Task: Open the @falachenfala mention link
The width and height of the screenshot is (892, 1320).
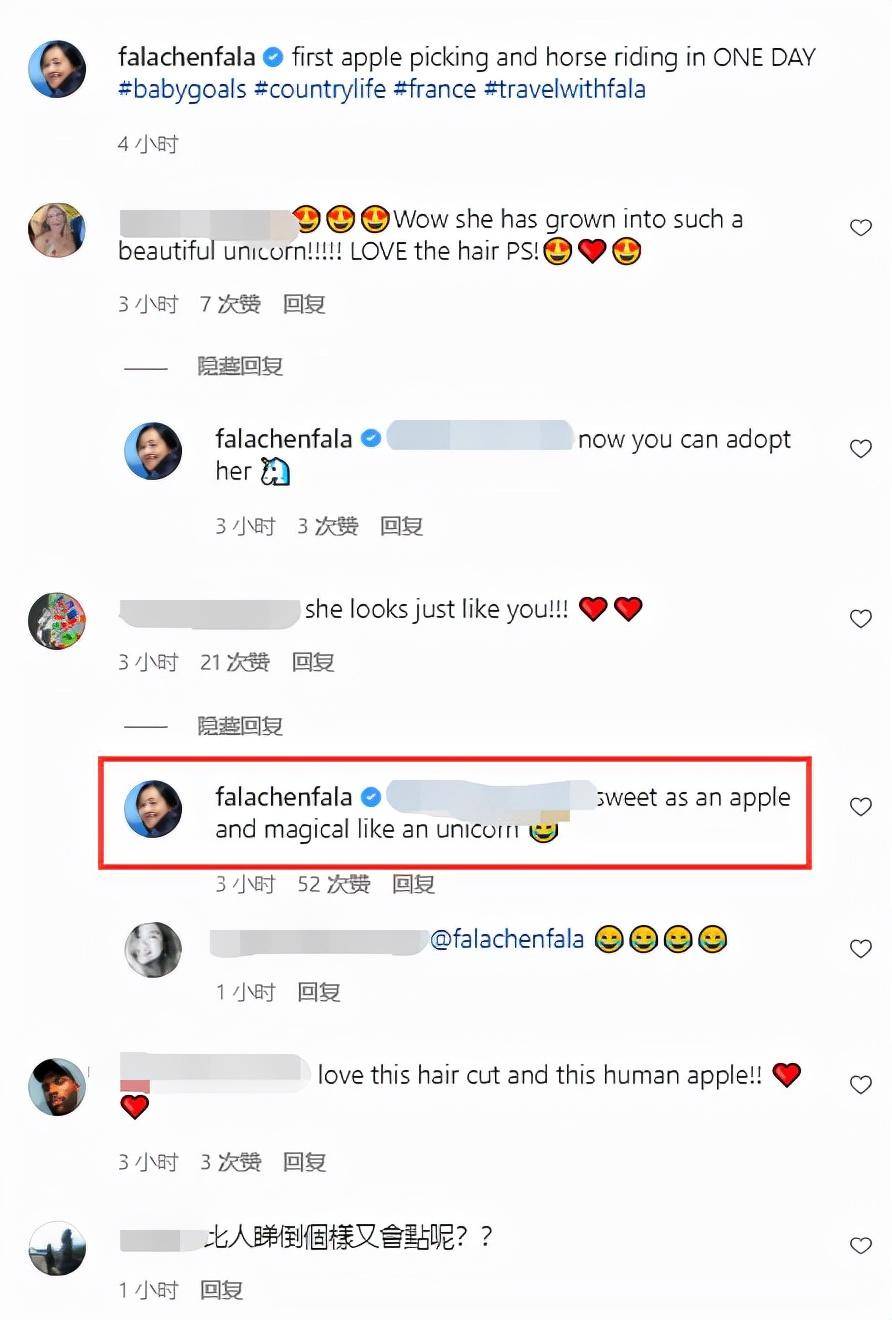Action: tap(507, 940)
